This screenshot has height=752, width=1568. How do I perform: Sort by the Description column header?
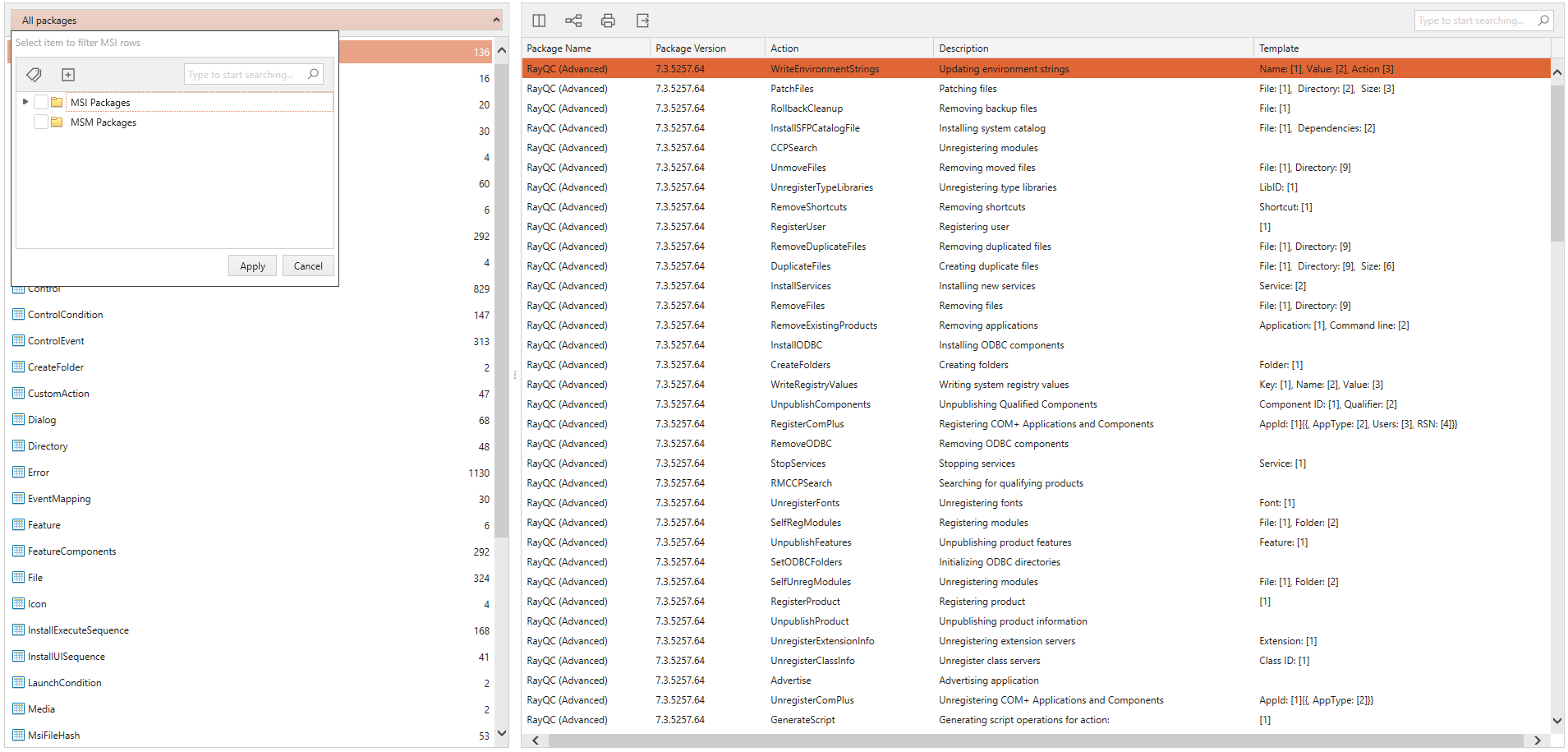pyautogui.click(x=963, y=48)
